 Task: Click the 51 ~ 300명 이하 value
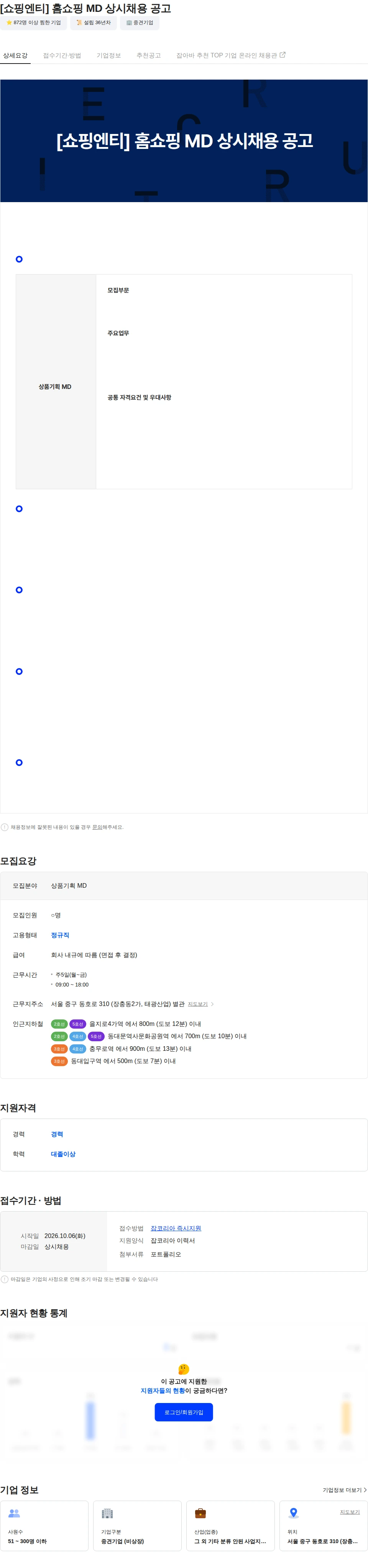[28, 1541]
